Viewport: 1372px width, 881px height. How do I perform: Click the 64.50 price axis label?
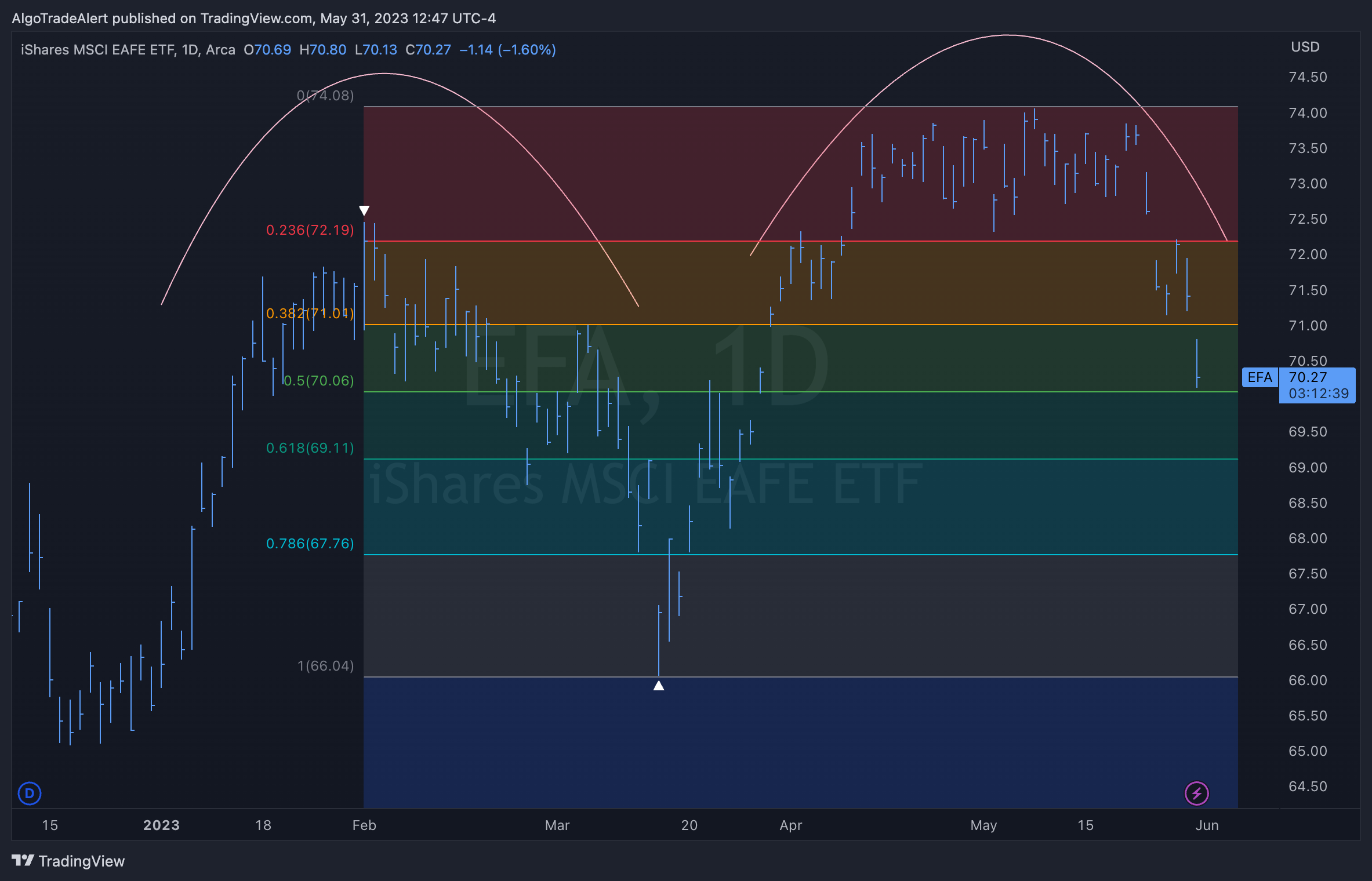(x=1308, y=787)
